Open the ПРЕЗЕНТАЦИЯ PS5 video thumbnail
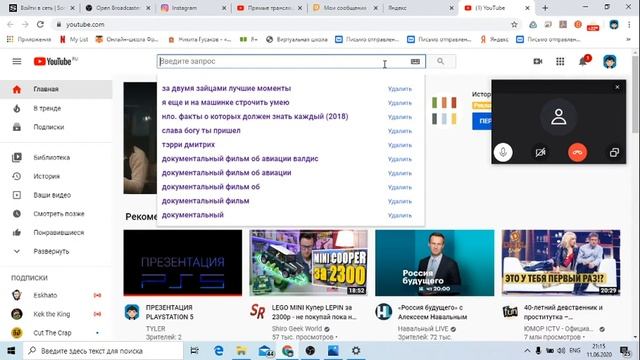640x360 pixels. pos(182,263)
